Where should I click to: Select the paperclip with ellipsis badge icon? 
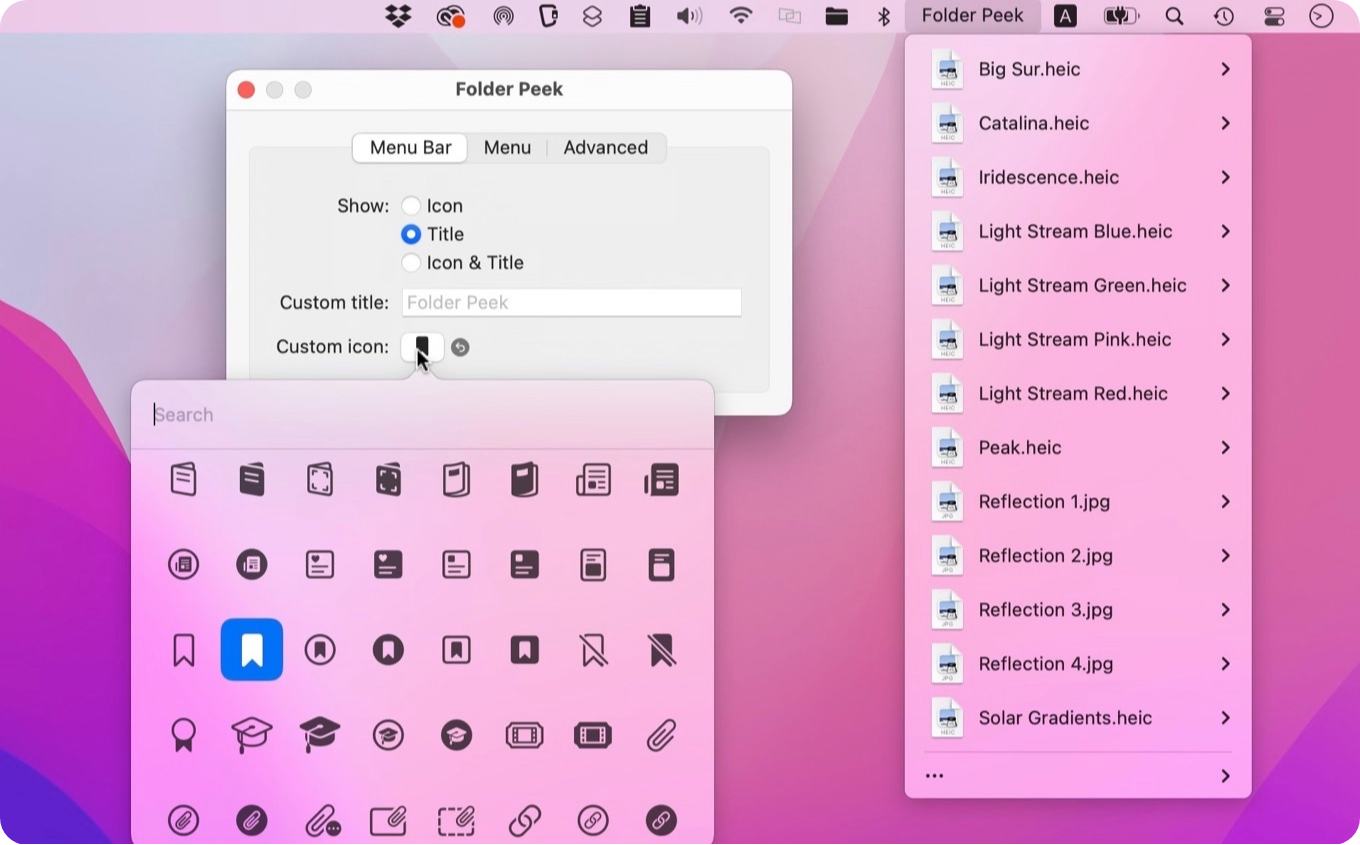[323, 821]
